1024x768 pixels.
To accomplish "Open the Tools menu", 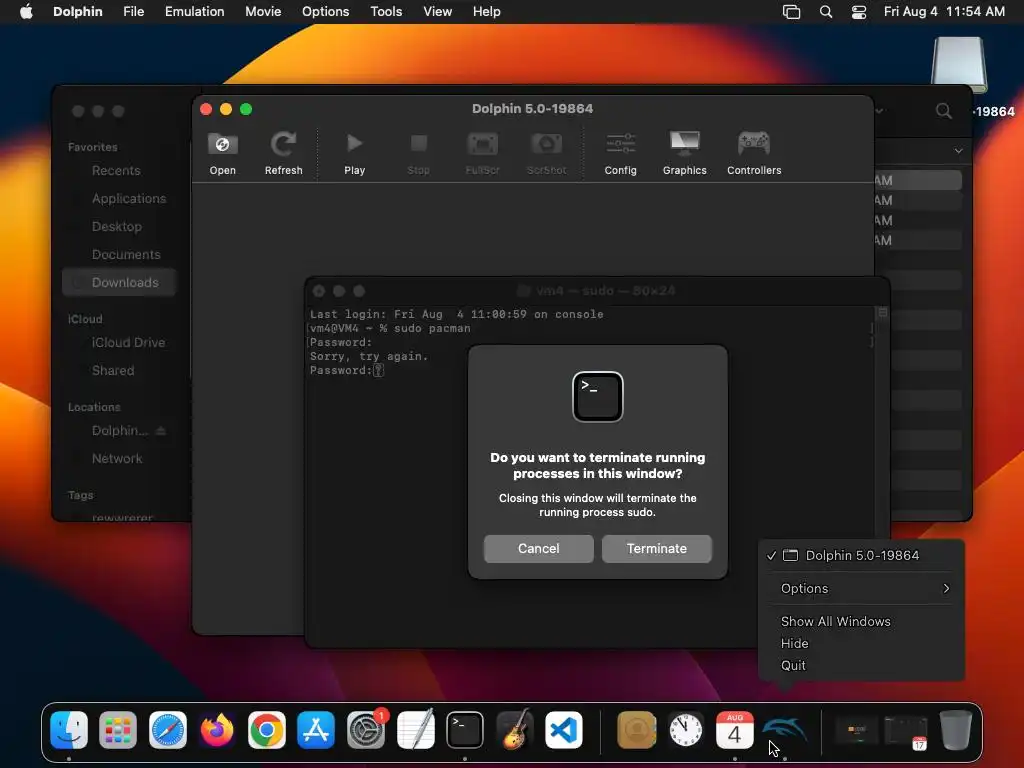I will click(x=386, y=12).
